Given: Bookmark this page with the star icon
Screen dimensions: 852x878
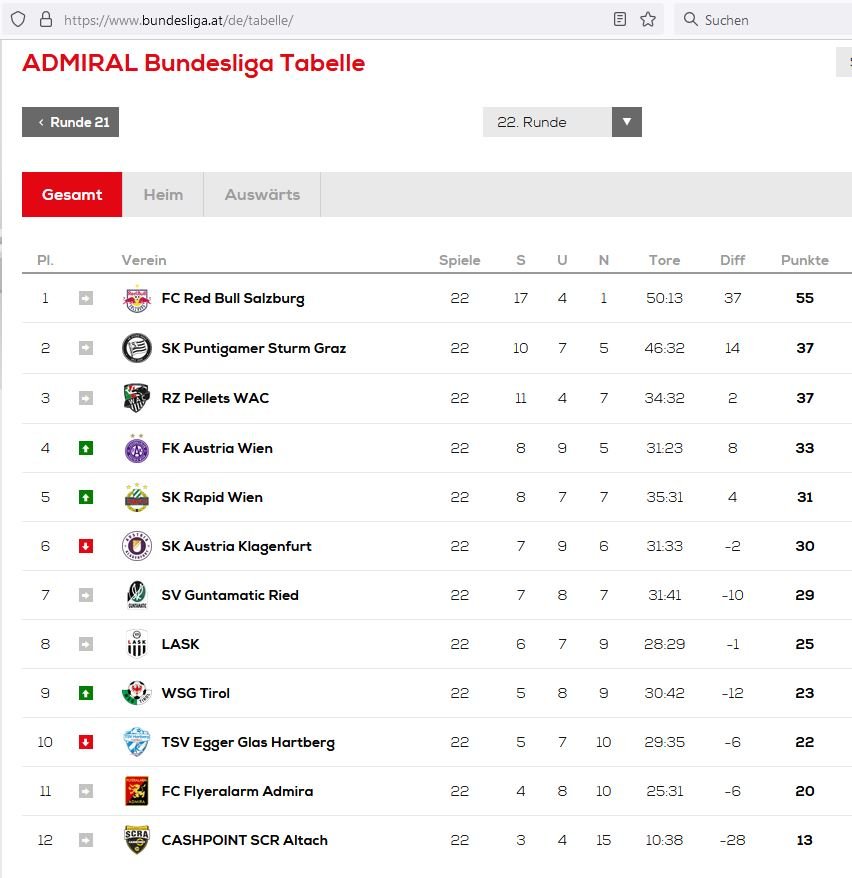Looking at the screenshot, I should (648, 20).
